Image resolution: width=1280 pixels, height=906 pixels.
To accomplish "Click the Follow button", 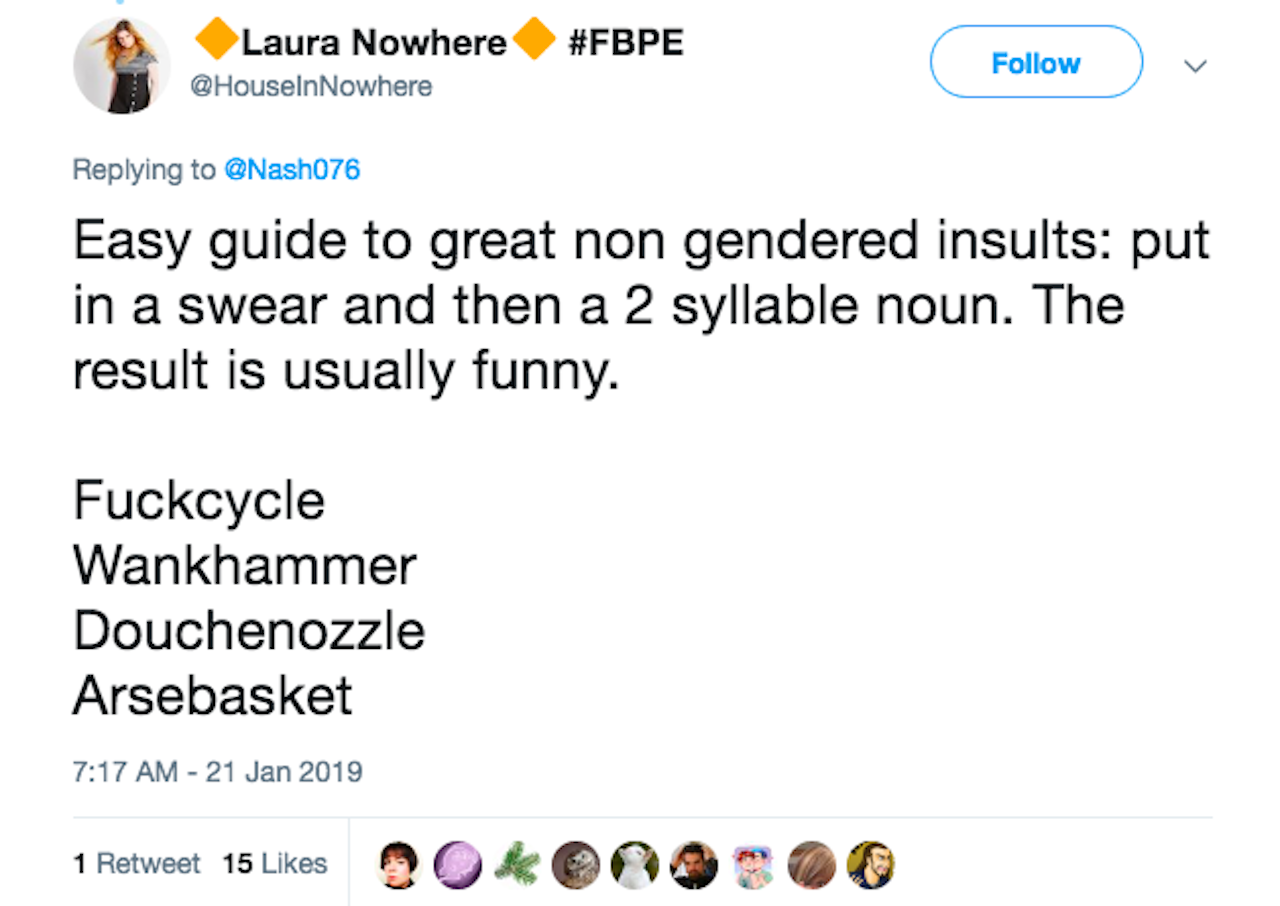I will pos(1036,62).
